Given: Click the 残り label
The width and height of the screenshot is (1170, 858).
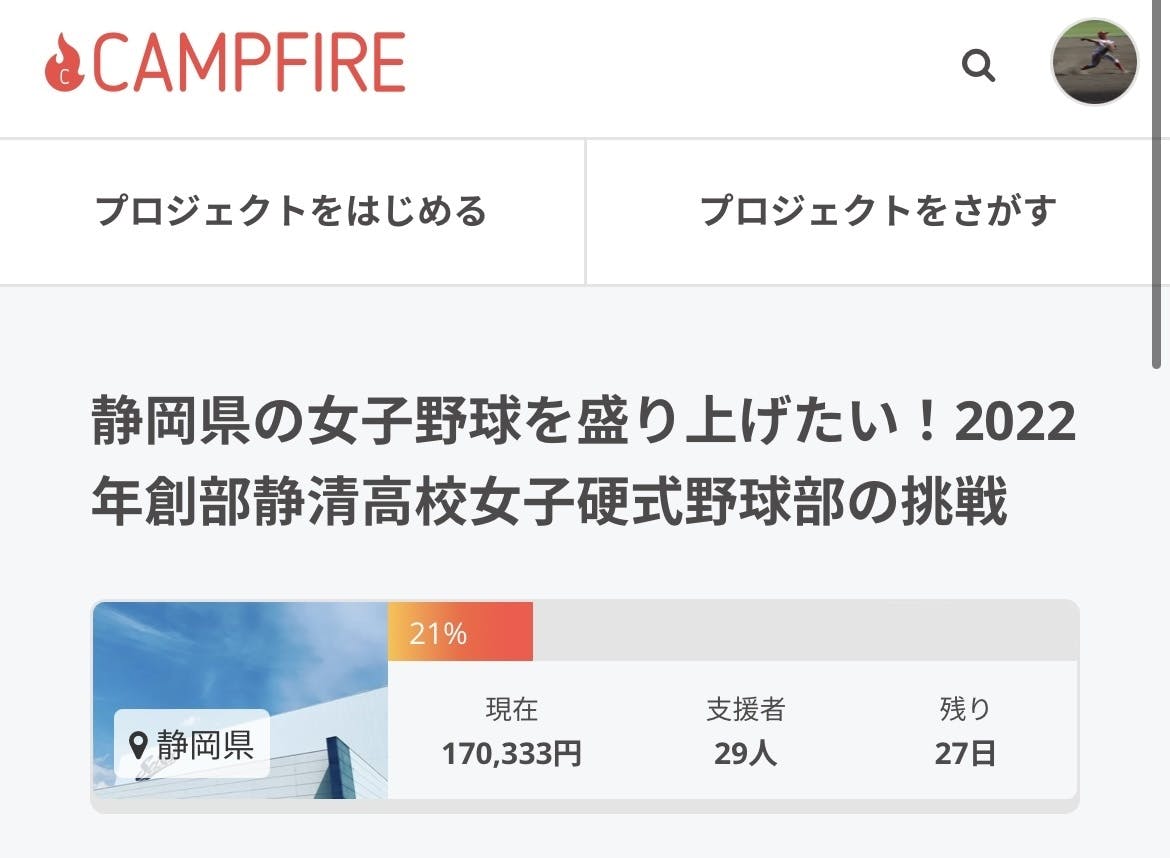Looking at the screenshot, I should click(965, 709).
